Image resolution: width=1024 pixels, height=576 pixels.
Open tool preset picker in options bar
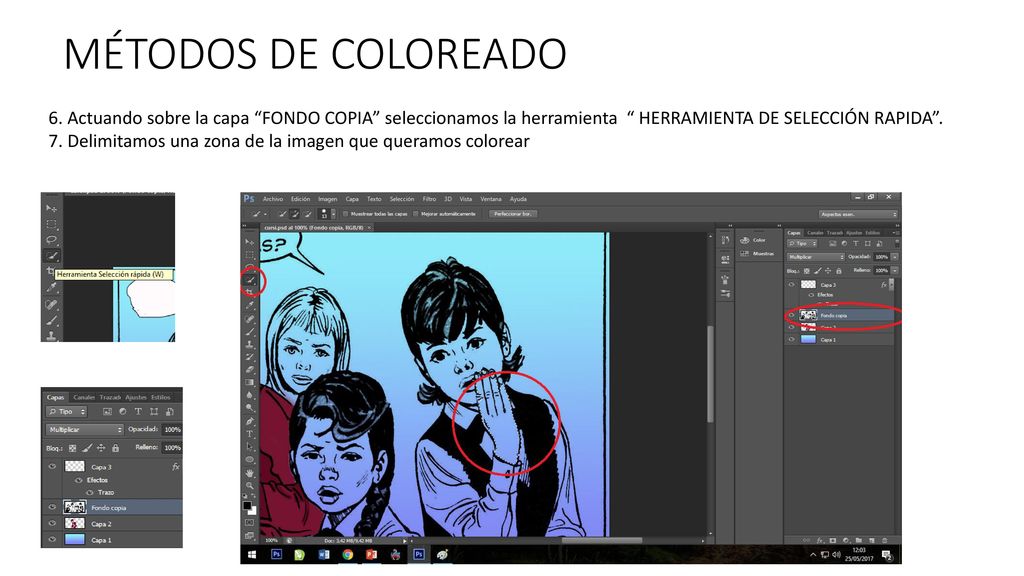coord(259,214)
